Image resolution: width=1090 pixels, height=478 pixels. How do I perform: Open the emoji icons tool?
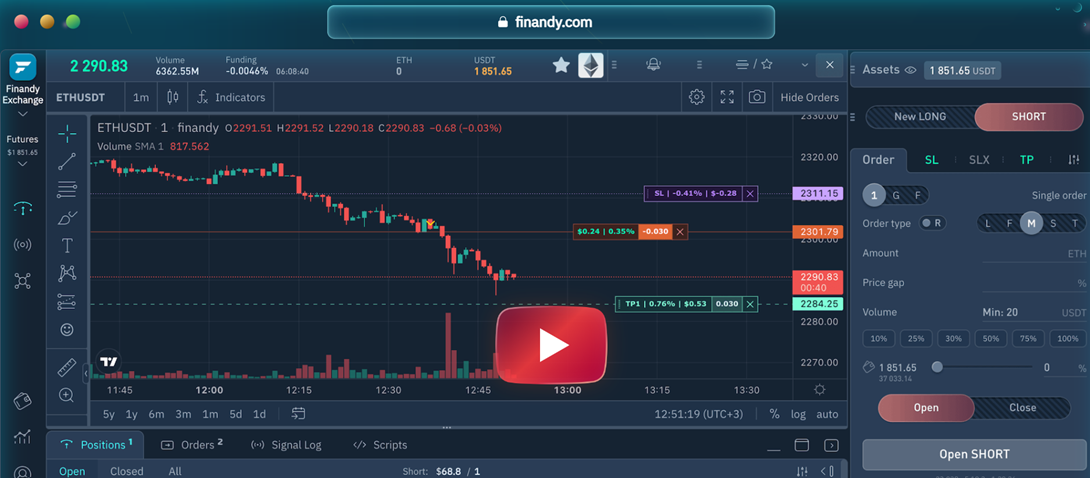(x=67, y=329)
